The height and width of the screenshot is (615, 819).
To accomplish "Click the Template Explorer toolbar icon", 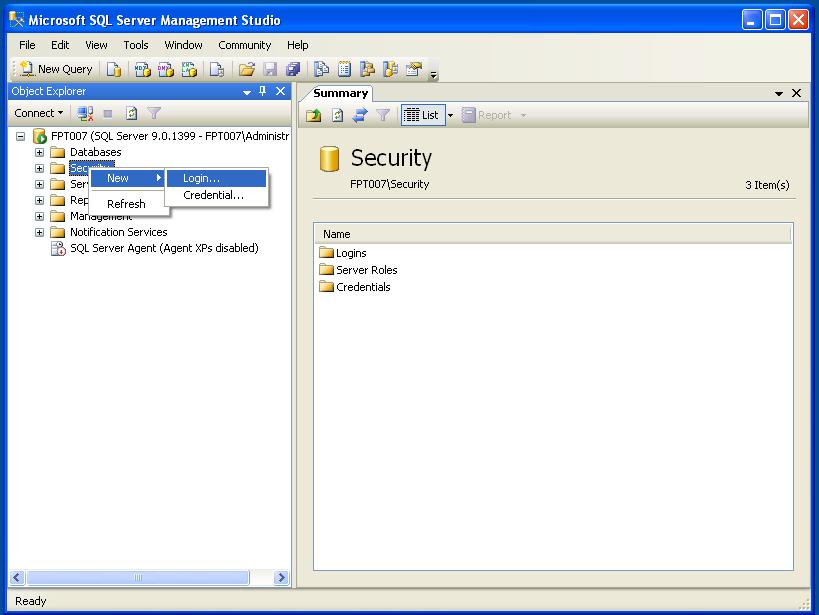I will pos(390,69).
